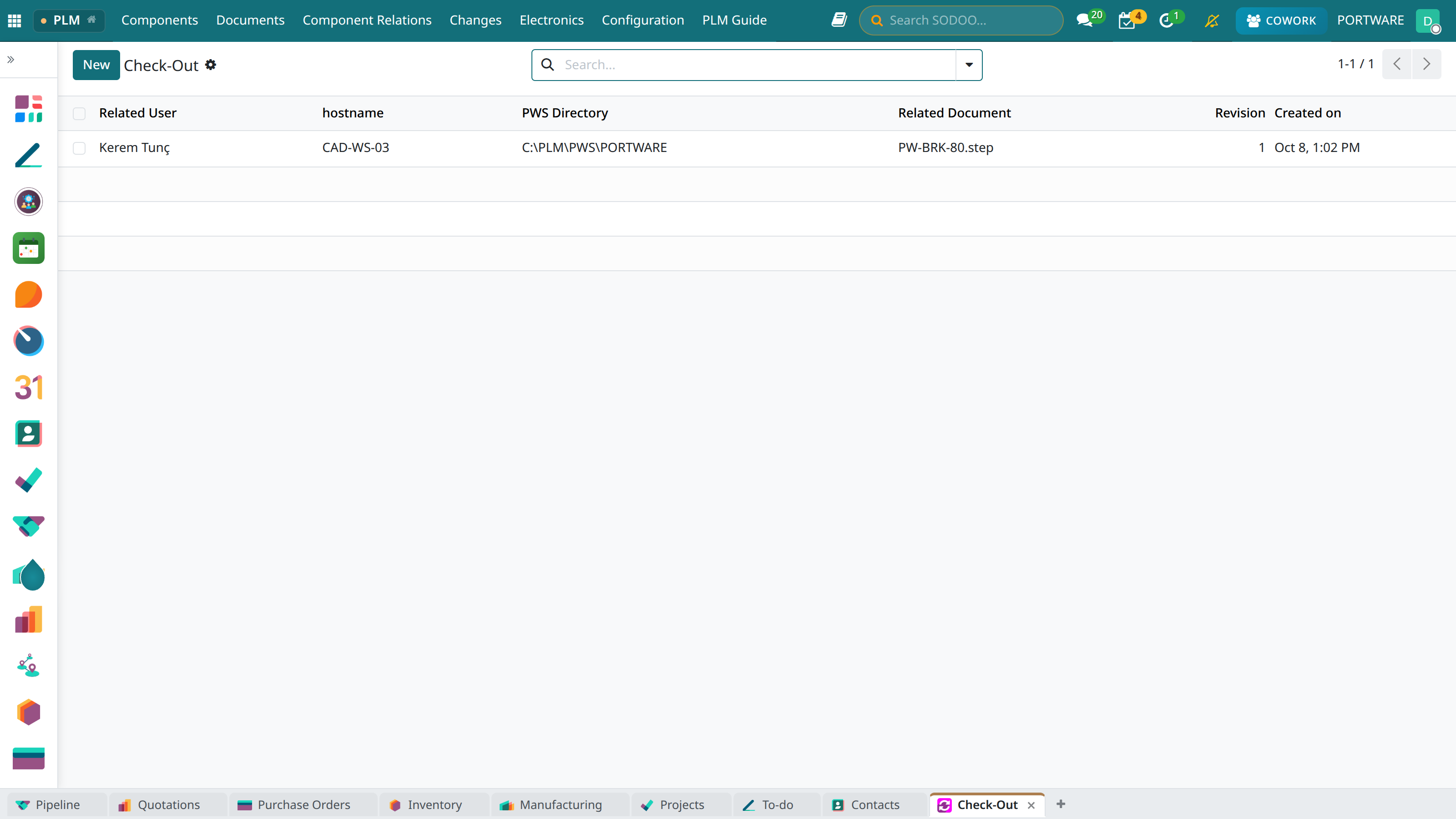1456x819 pixels.
Task: Open the conversations icon with 20 badge
Action: click(x=1085, y=20)
